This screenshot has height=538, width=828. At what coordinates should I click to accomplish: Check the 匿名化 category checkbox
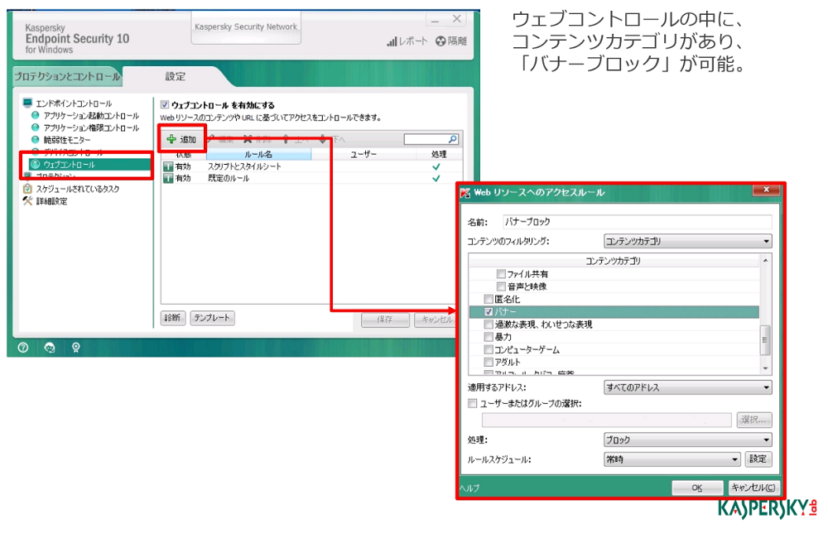pyautogui.click(x=488, y=299)
